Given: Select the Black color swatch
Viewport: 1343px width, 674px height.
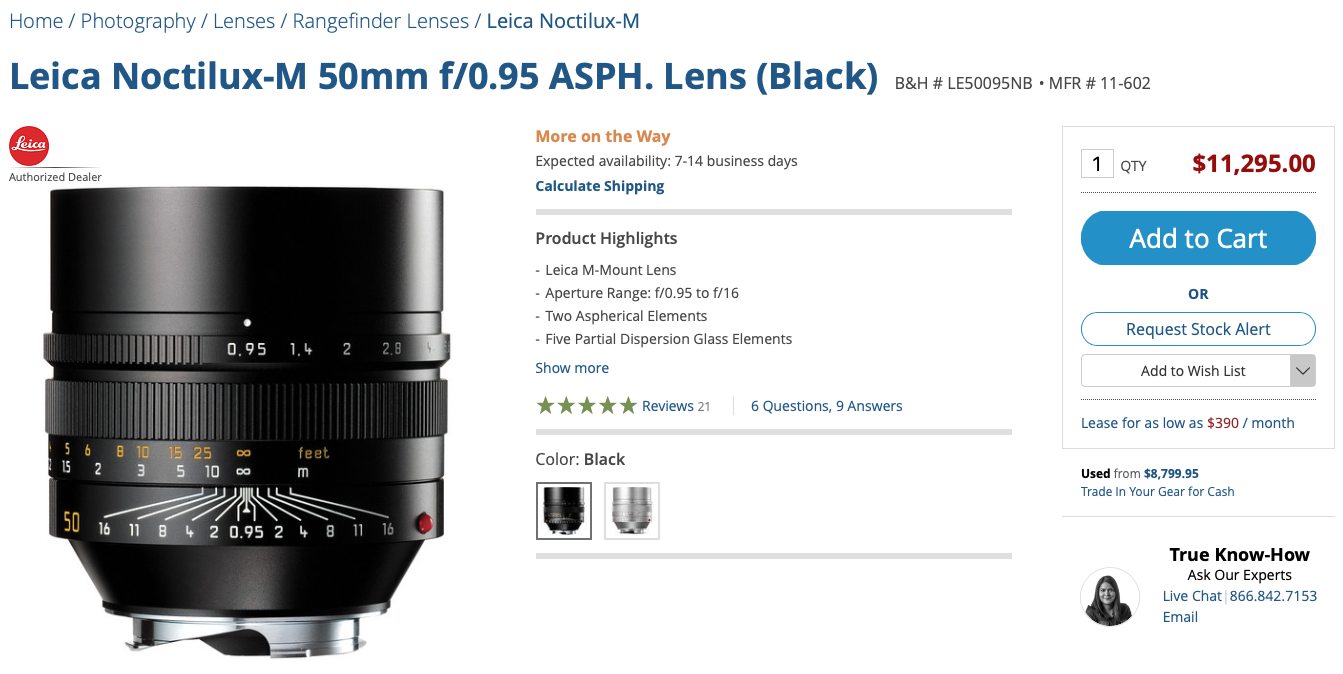Looking at the screenshot, I should point(564,511).
